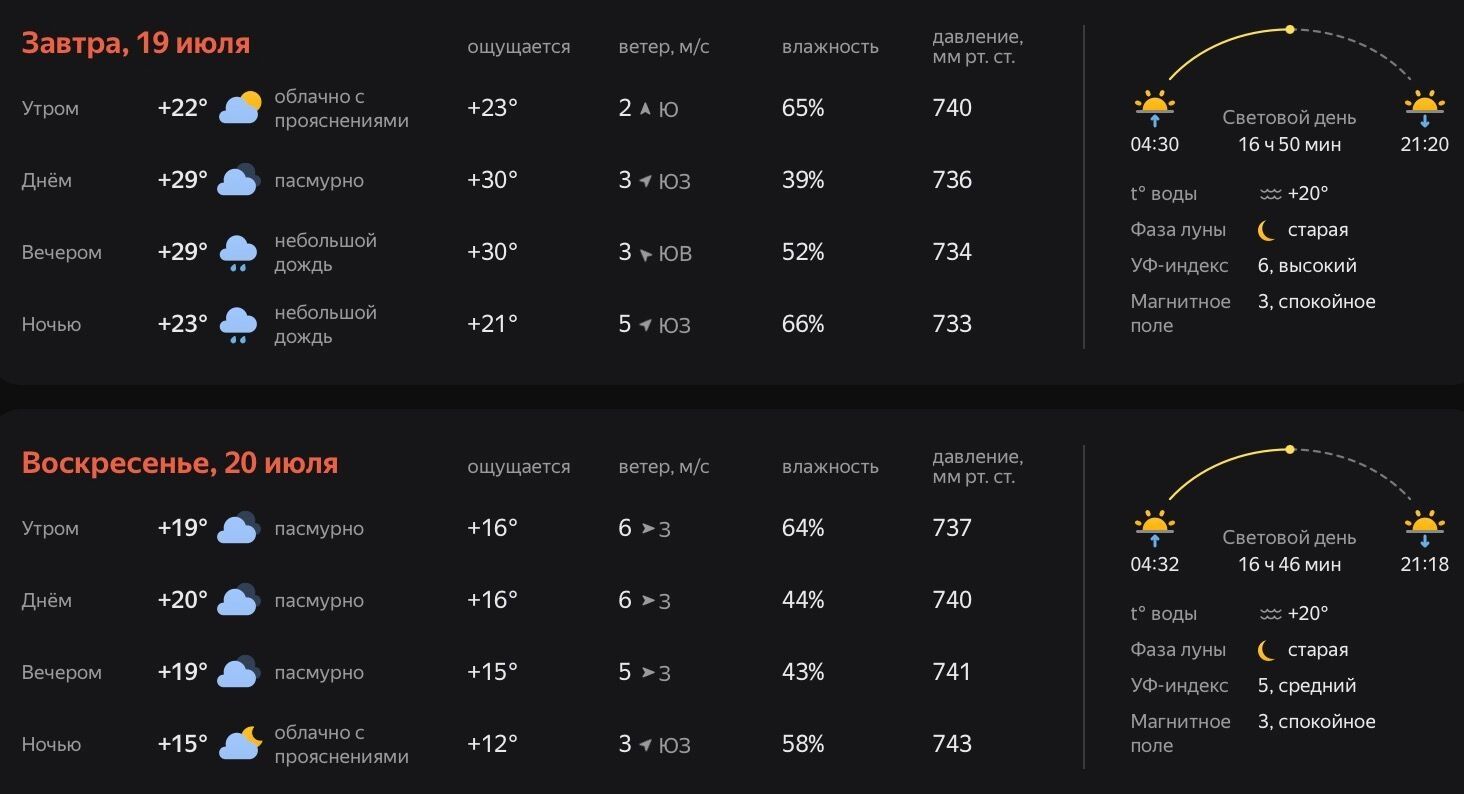This screenshot has height=794, width=1464.
Task: Click "Световой день 16 ч 46 мин" text
Action: pos(1289,551)
